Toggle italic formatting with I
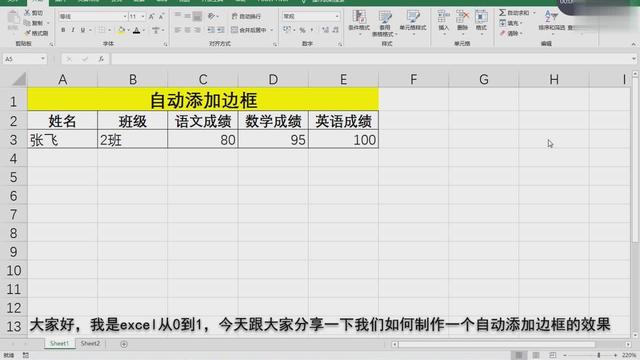640x360 pixels. [x=73, y=30]
